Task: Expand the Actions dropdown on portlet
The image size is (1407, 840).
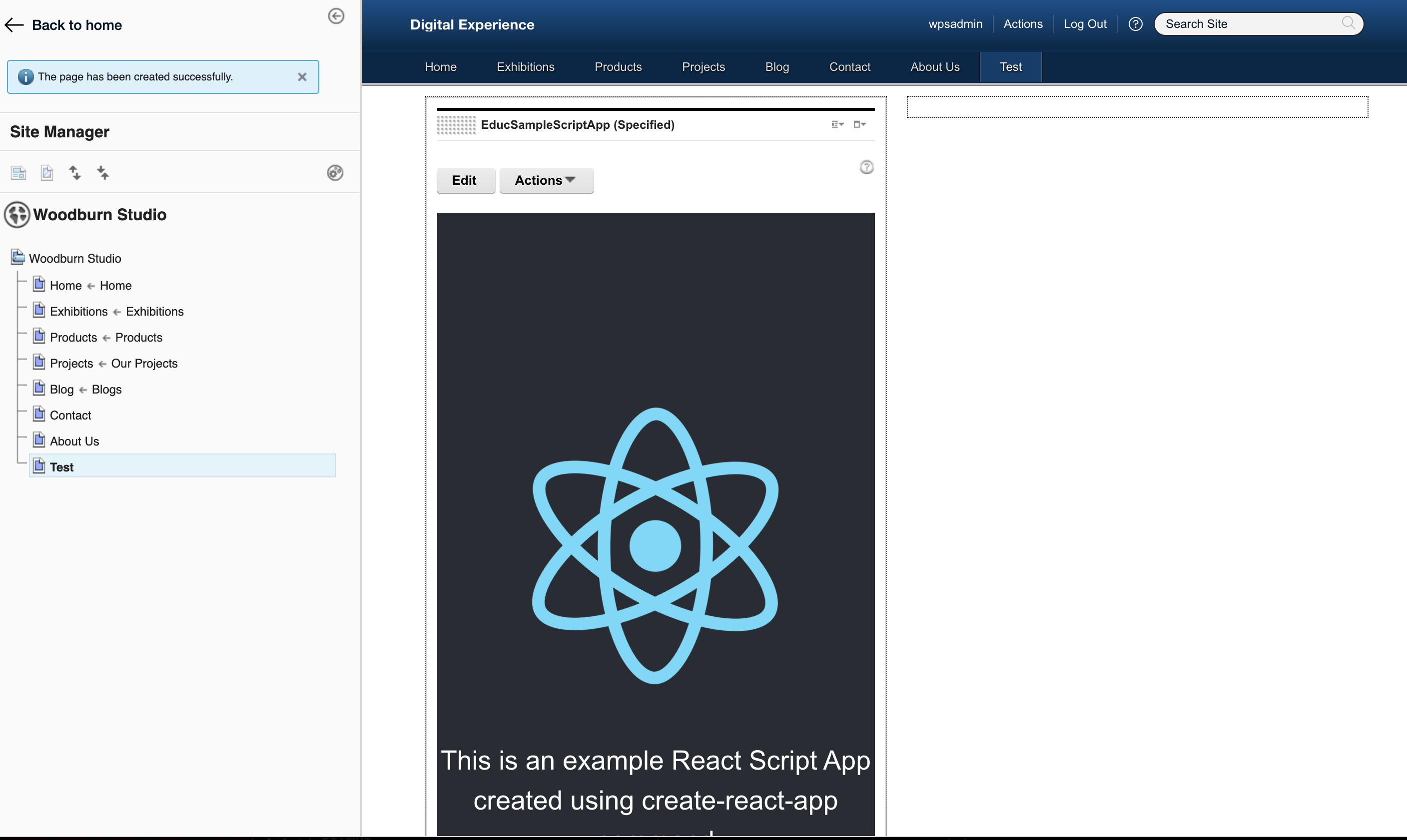Action: point(545,180)
